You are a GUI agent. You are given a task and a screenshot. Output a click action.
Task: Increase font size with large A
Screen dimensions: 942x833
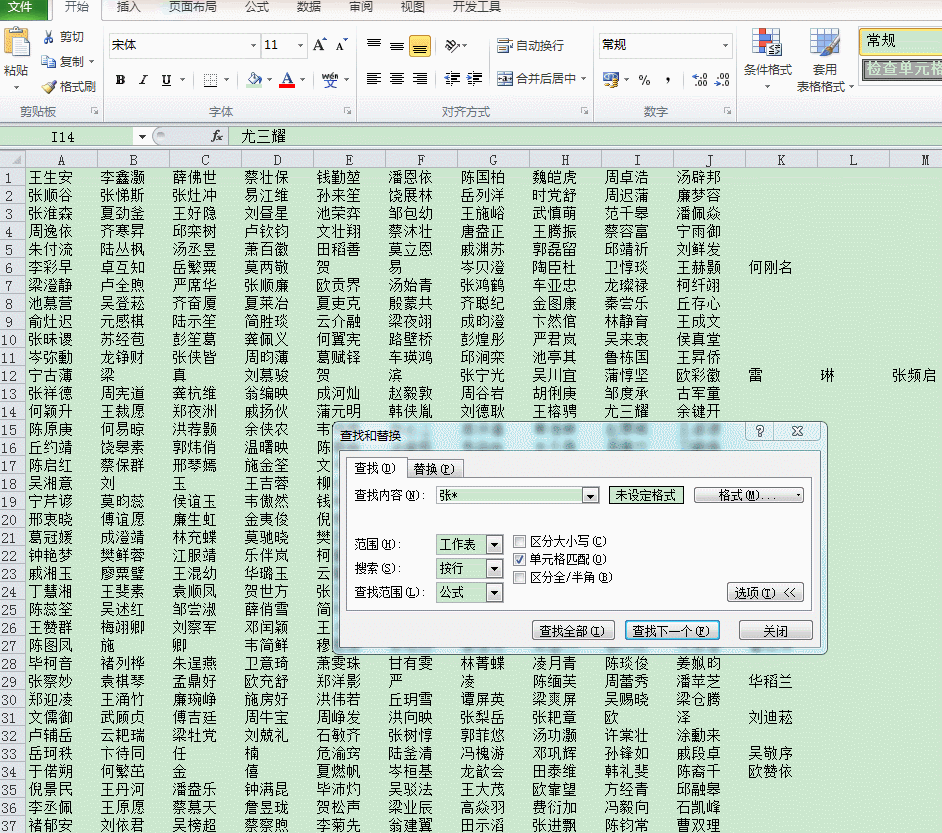coord(319,45)
